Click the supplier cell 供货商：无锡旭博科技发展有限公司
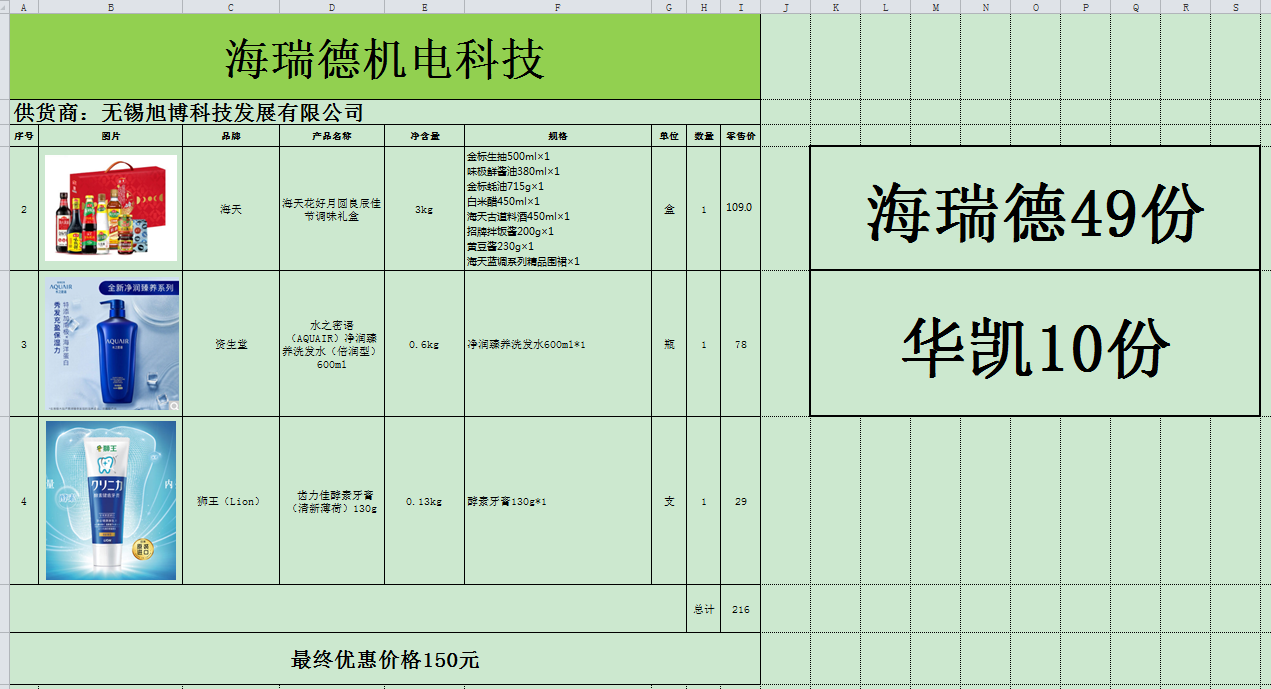This screenshot has width=1271, height=689. [x=385, y=112]
